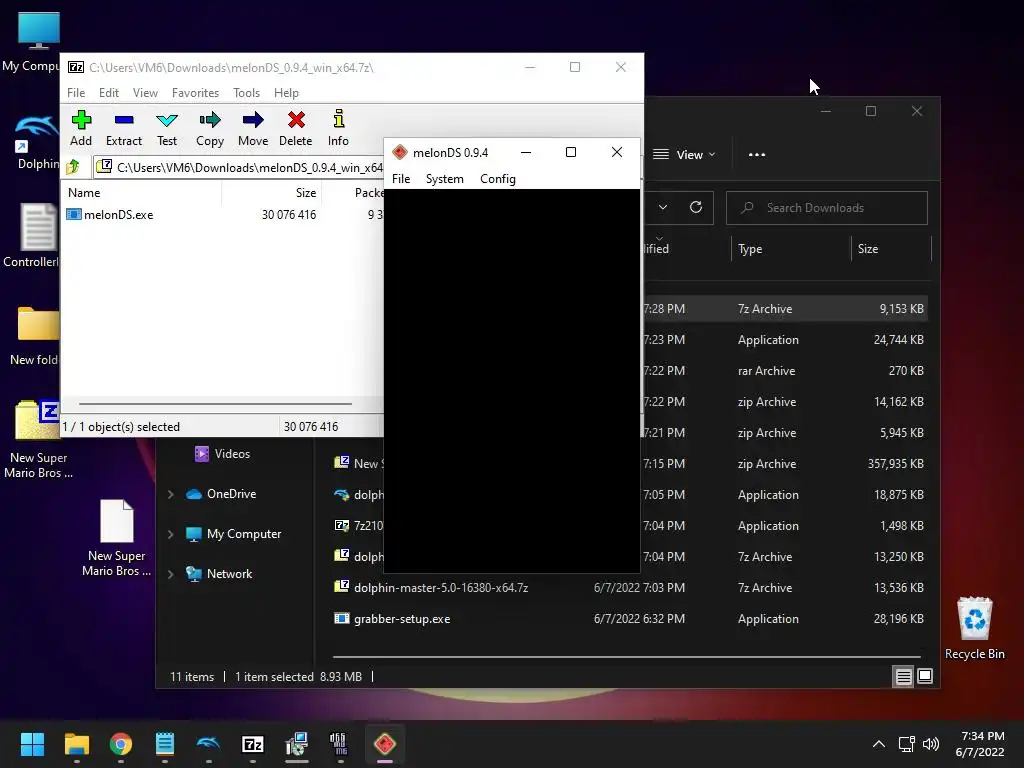
Task: Expand the OneDrive tree node
Action: (x=170, y=494)
